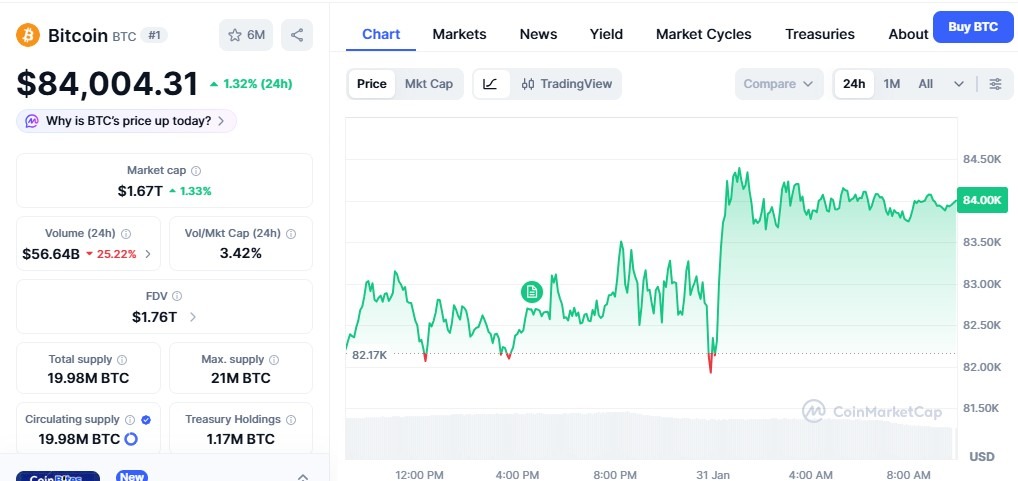Set chart range to All
Viewport: 1018px width, 481px height.
click(926, 84)
